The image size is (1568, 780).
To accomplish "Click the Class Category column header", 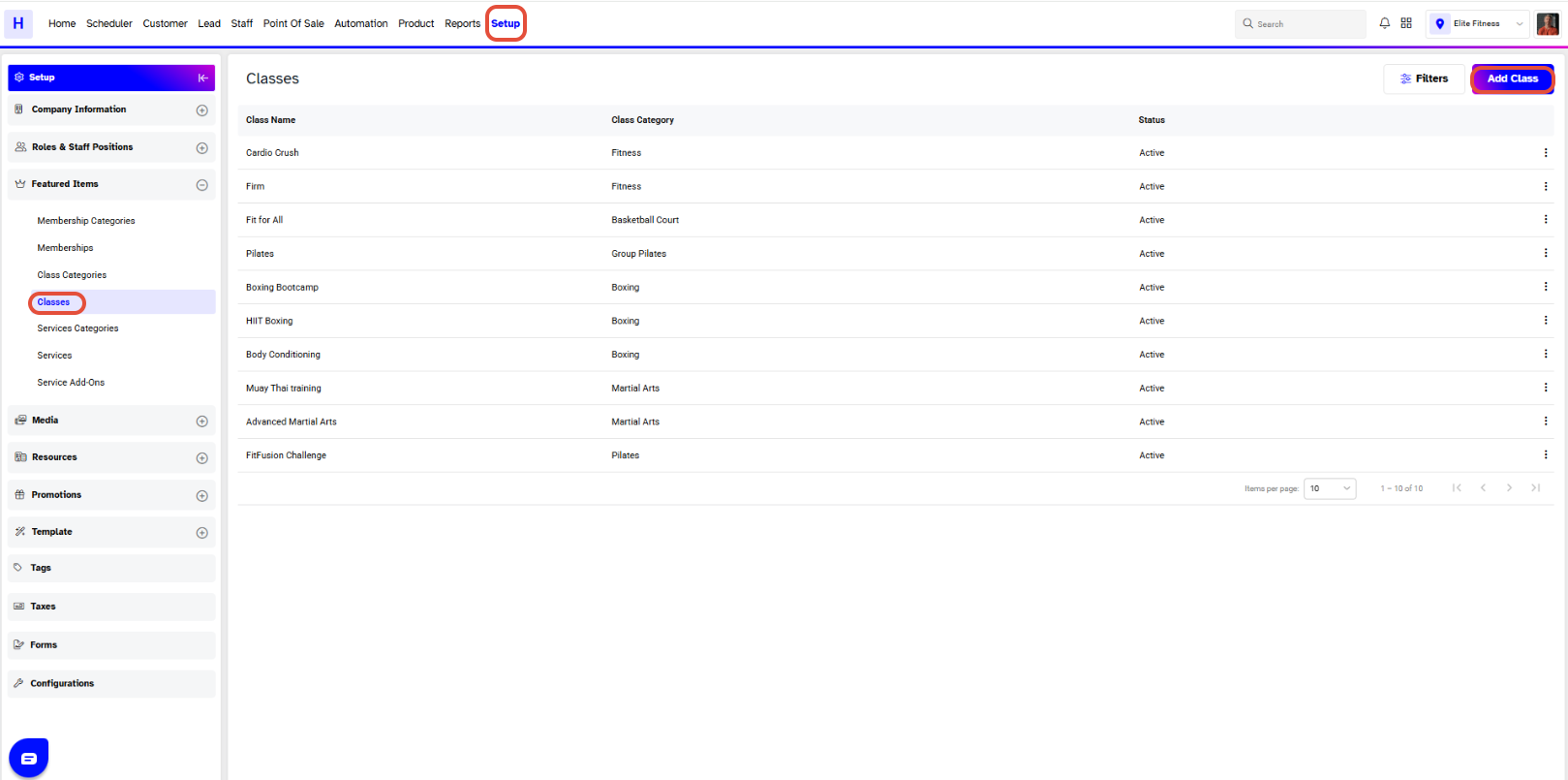I will [642, 120].
